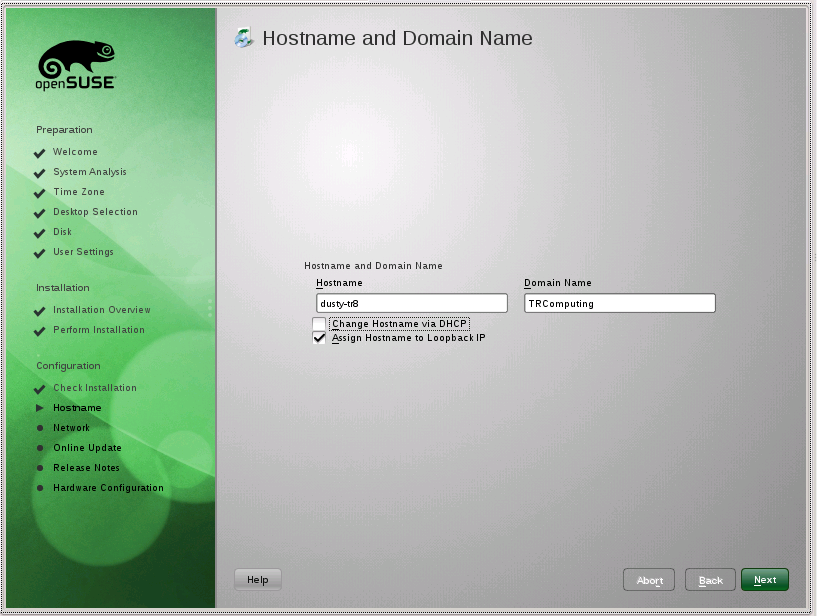Viewport: 817px width, 616px height.
Task: Click the Preparation section heading
Action: (64, 130)
